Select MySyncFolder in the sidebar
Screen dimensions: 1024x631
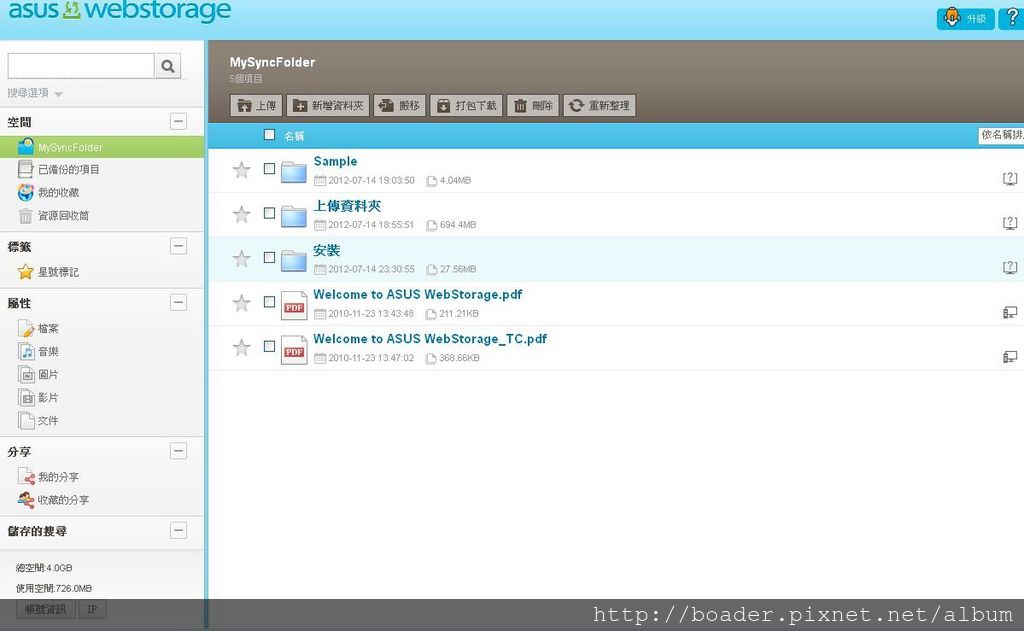pos(102,147)
